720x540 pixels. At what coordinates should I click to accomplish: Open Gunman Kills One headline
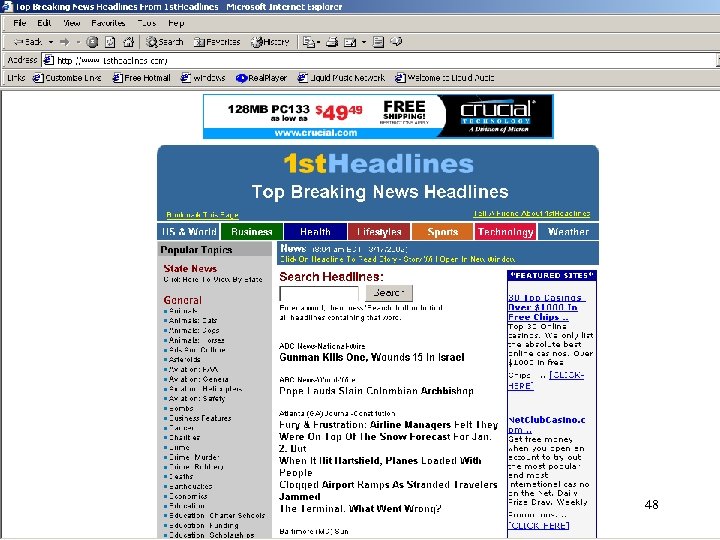[x=372, y=357]
